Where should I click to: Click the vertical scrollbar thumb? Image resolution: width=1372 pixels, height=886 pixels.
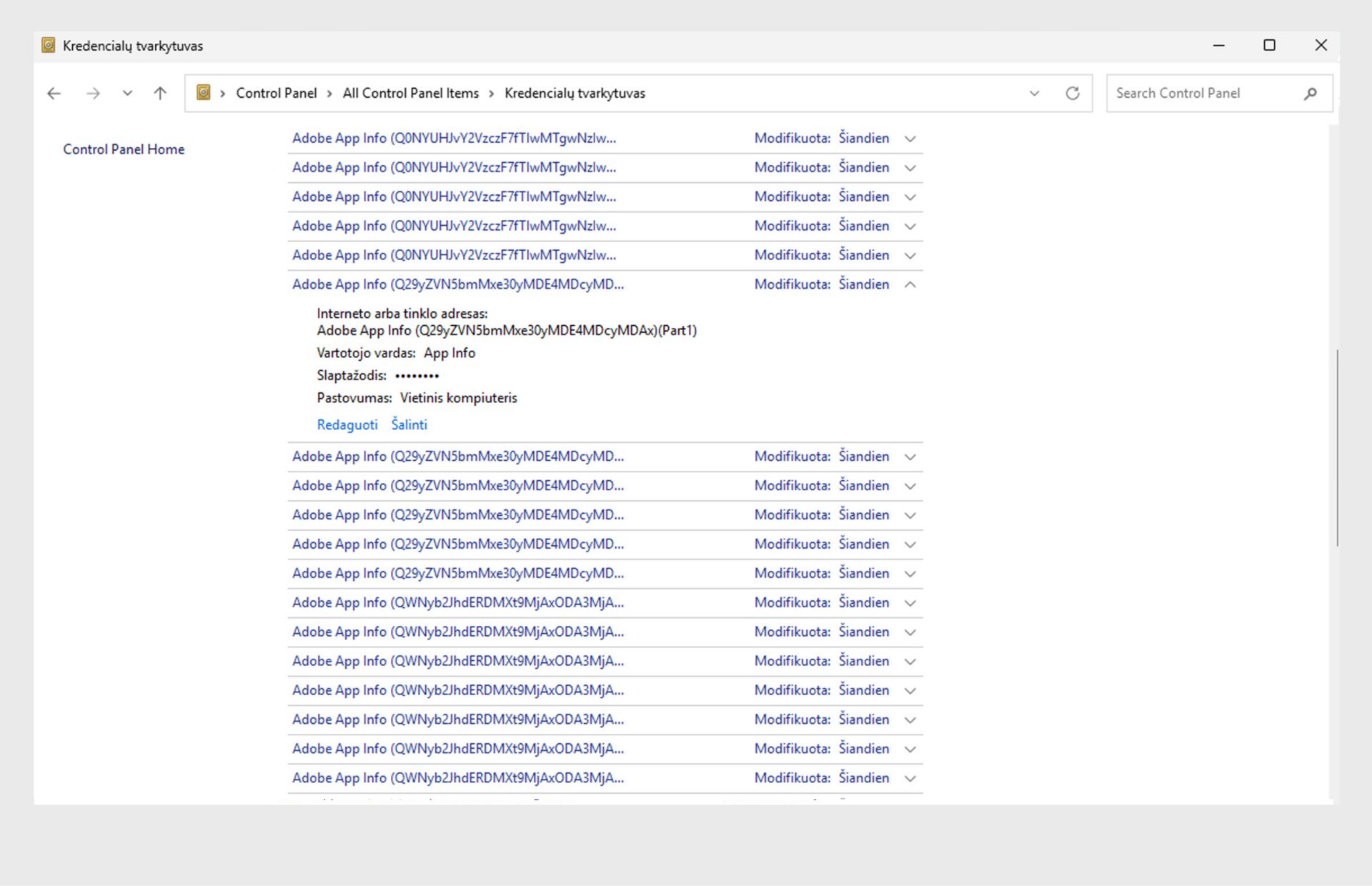click(x=1336, y=448)
